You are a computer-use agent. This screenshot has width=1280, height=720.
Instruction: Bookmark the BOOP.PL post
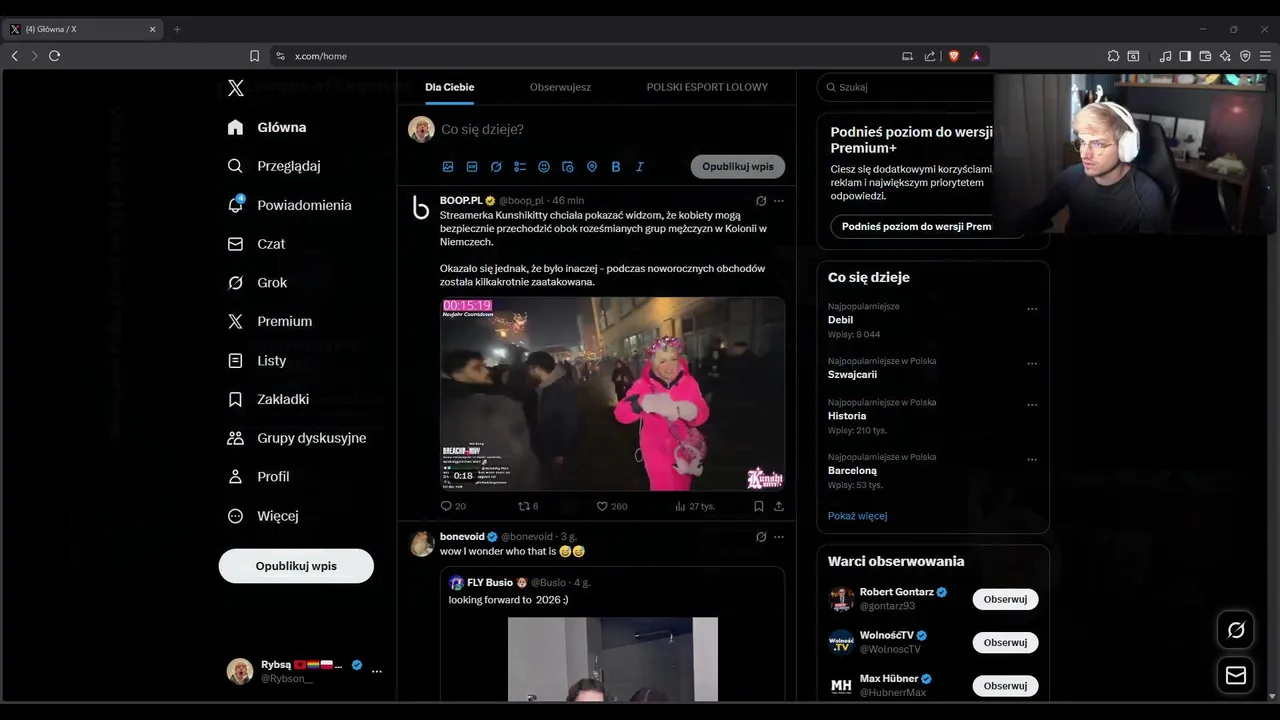coord(759,506)
